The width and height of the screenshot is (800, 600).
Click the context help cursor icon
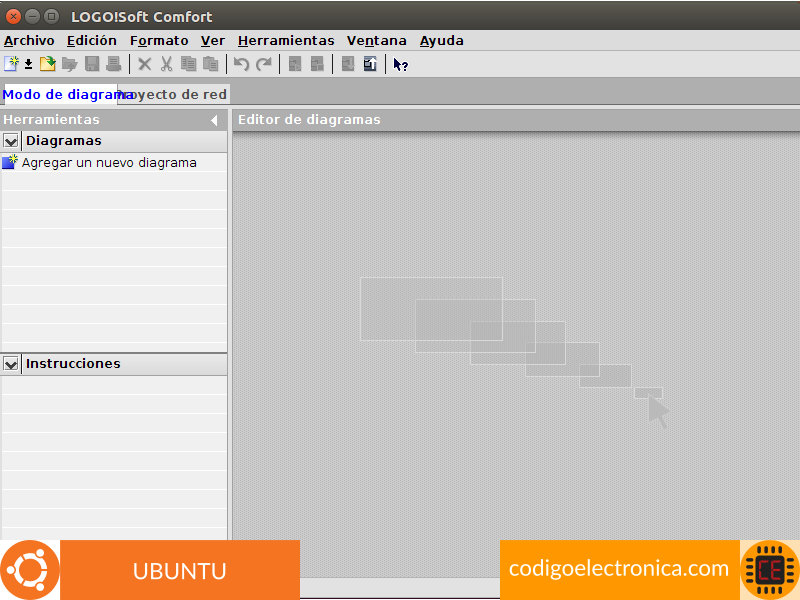tap(400, 64)
